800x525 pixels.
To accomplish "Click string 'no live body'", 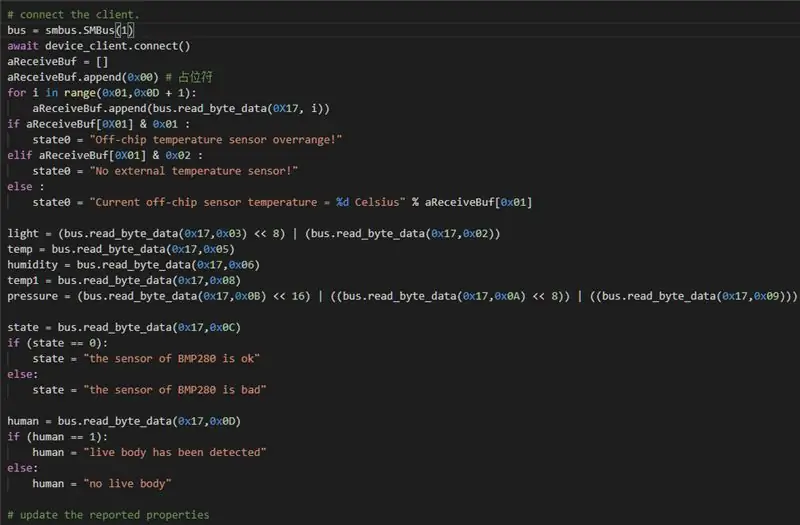I will coord(128,484).
